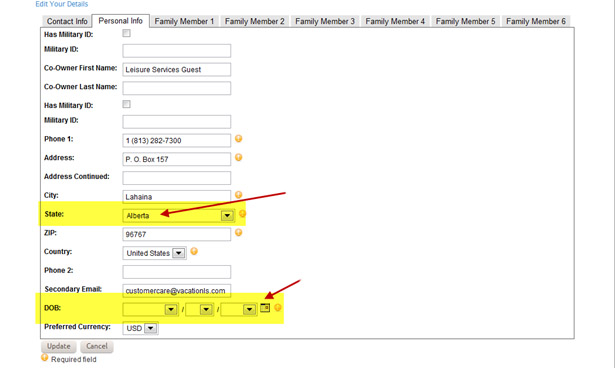Click into the Address Continued field

pyautogui.click(x=176, y=178)
